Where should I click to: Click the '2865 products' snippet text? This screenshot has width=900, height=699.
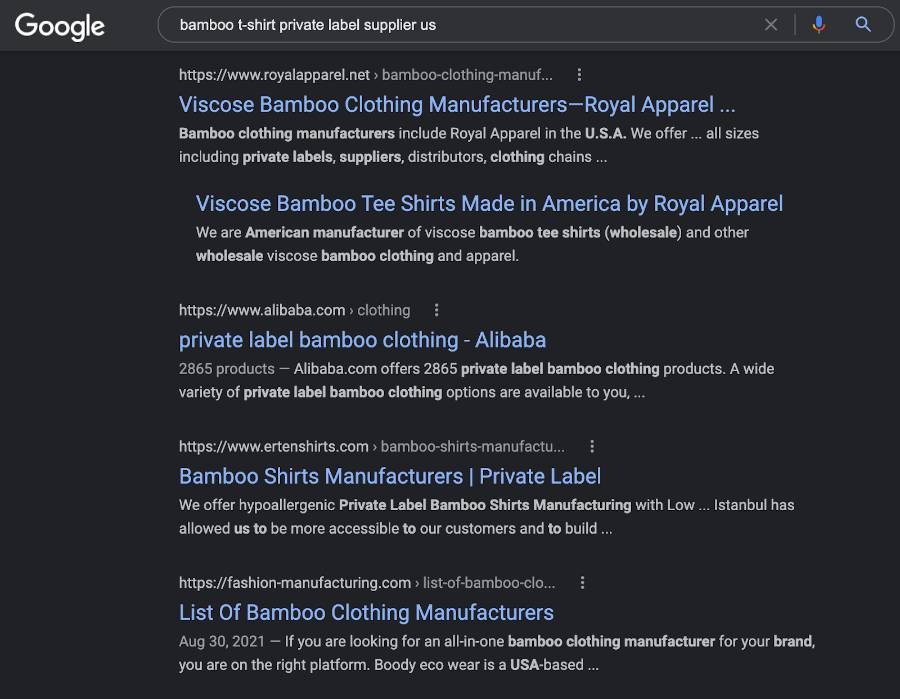click(227, 368)
